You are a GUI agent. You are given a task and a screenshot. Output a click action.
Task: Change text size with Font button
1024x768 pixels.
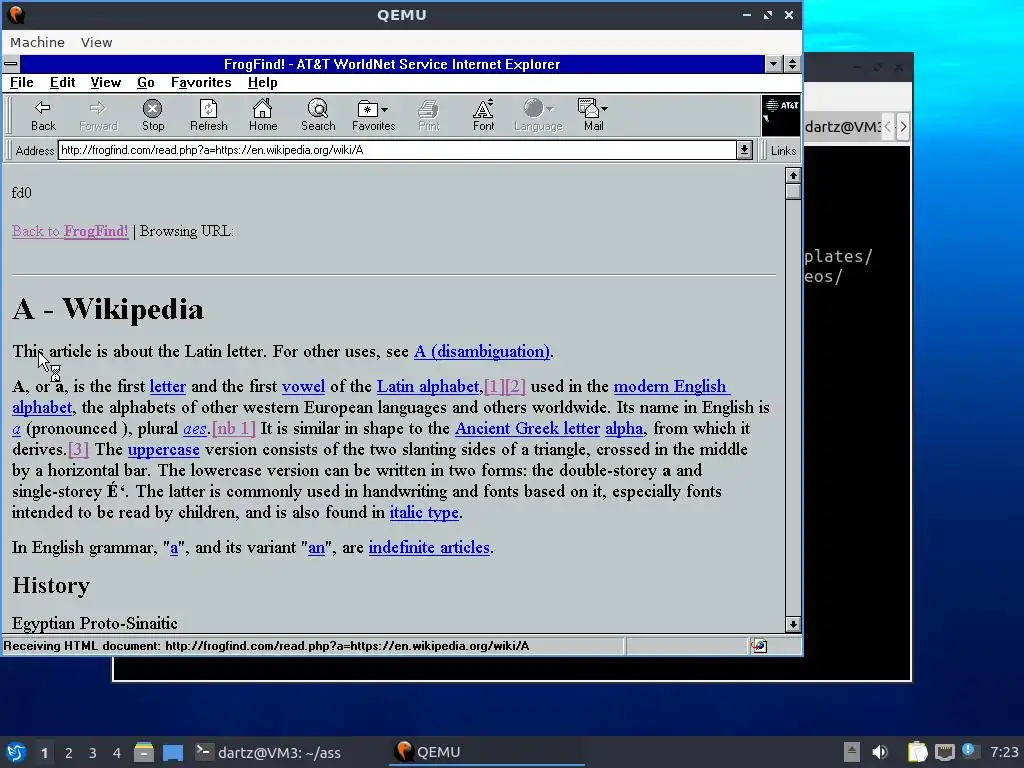coord(483,116)
